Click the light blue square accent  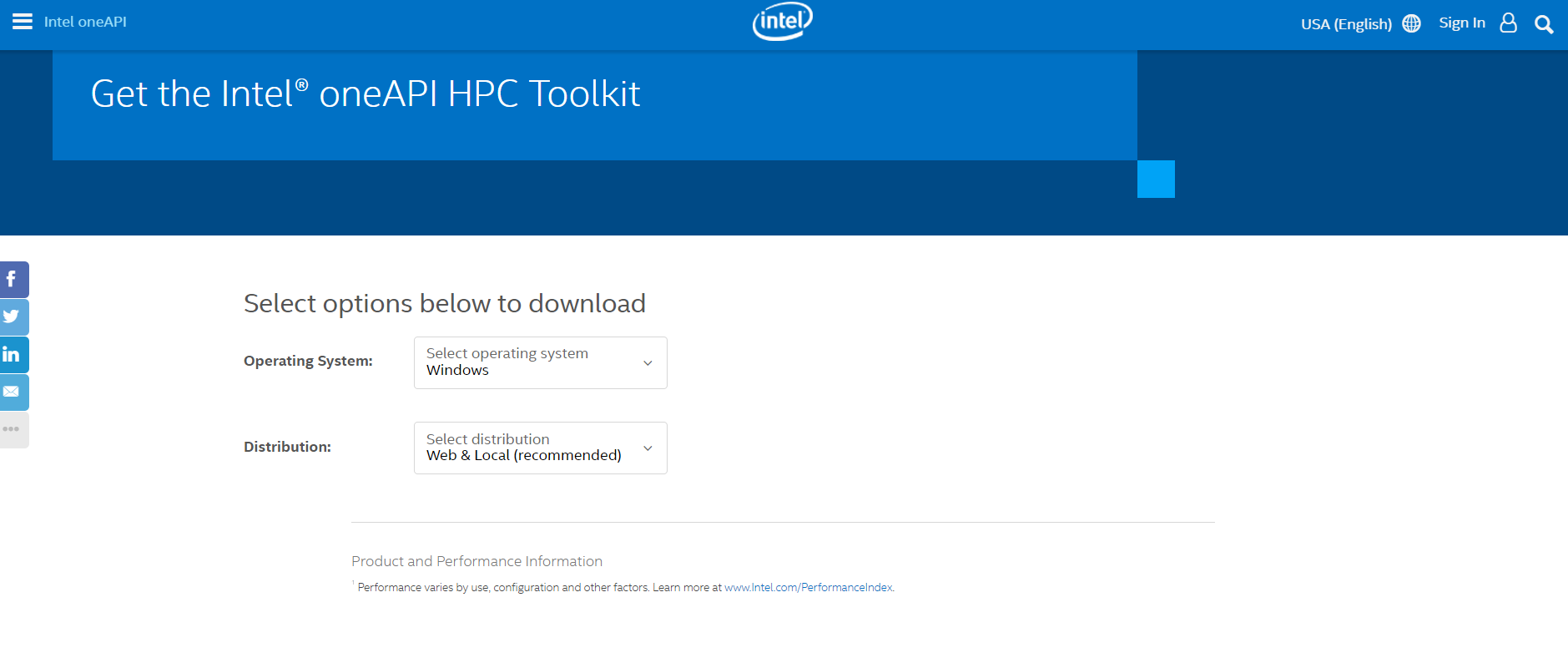pyautogui.click(x=1156, y=179)
